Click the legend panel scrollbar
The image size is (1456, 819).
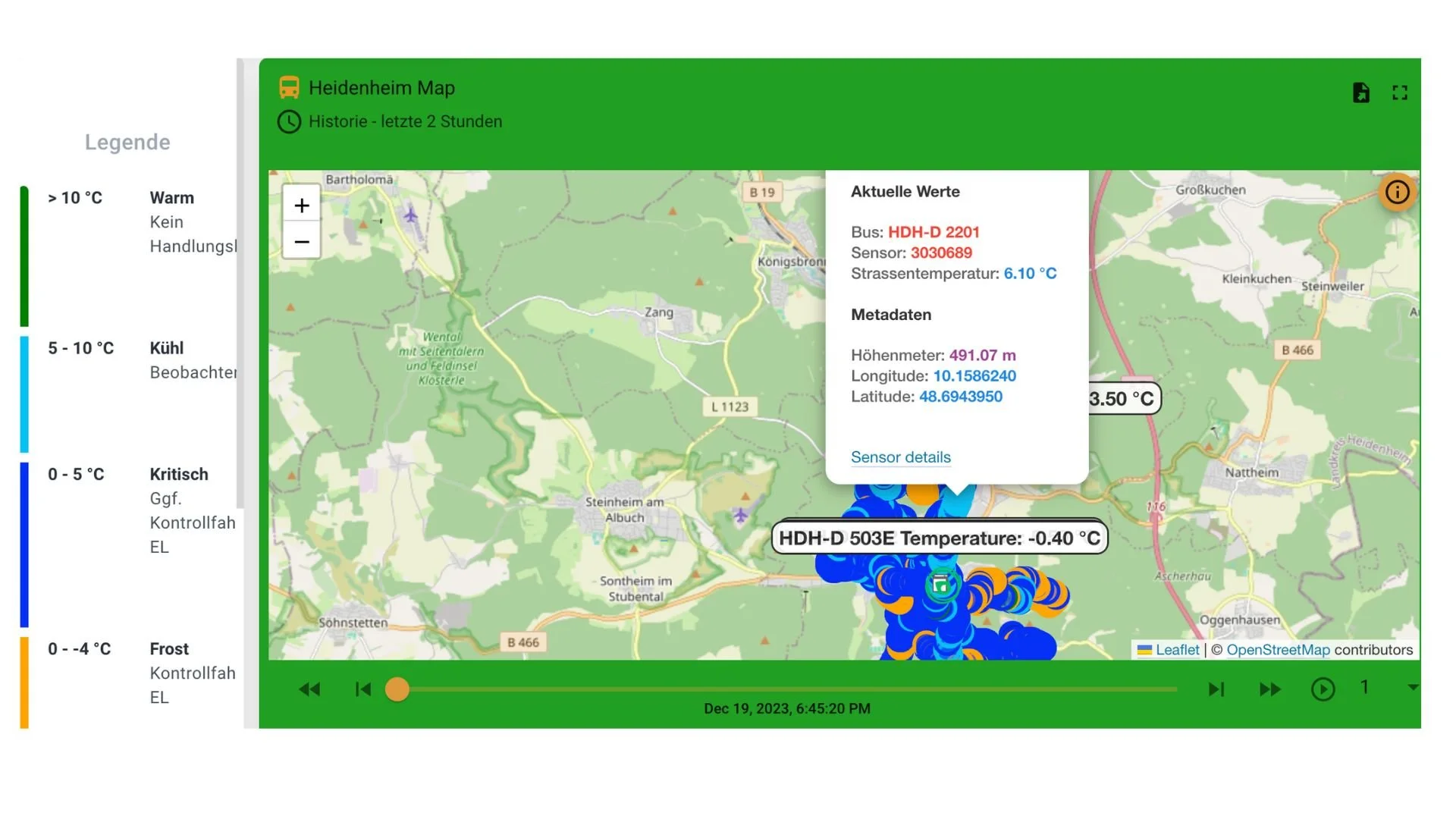click(240, 281)
